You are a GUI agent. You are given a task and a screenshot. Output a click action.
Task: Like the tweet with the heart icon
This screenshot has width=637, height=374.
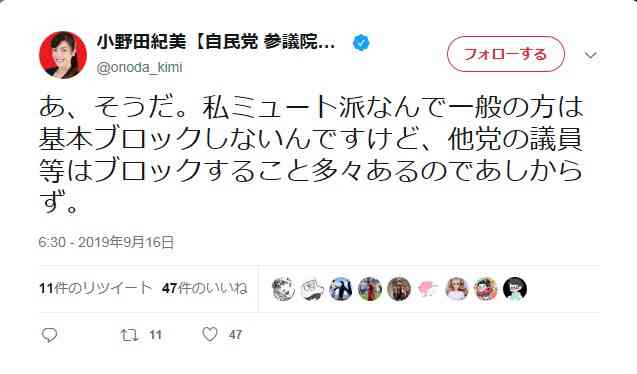point(210,334)
